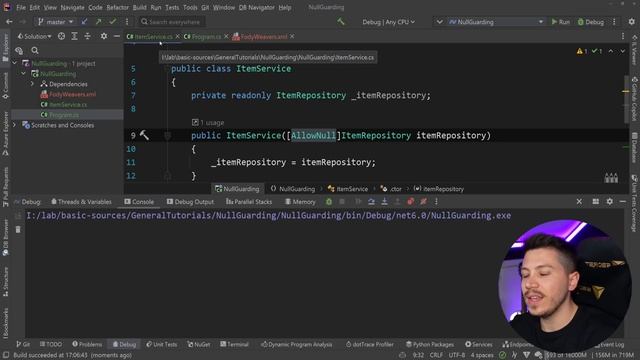The image size is (640, 360).
Task: Open the NullGuarding run configuration dropdown
Action: tap(496, 22)
